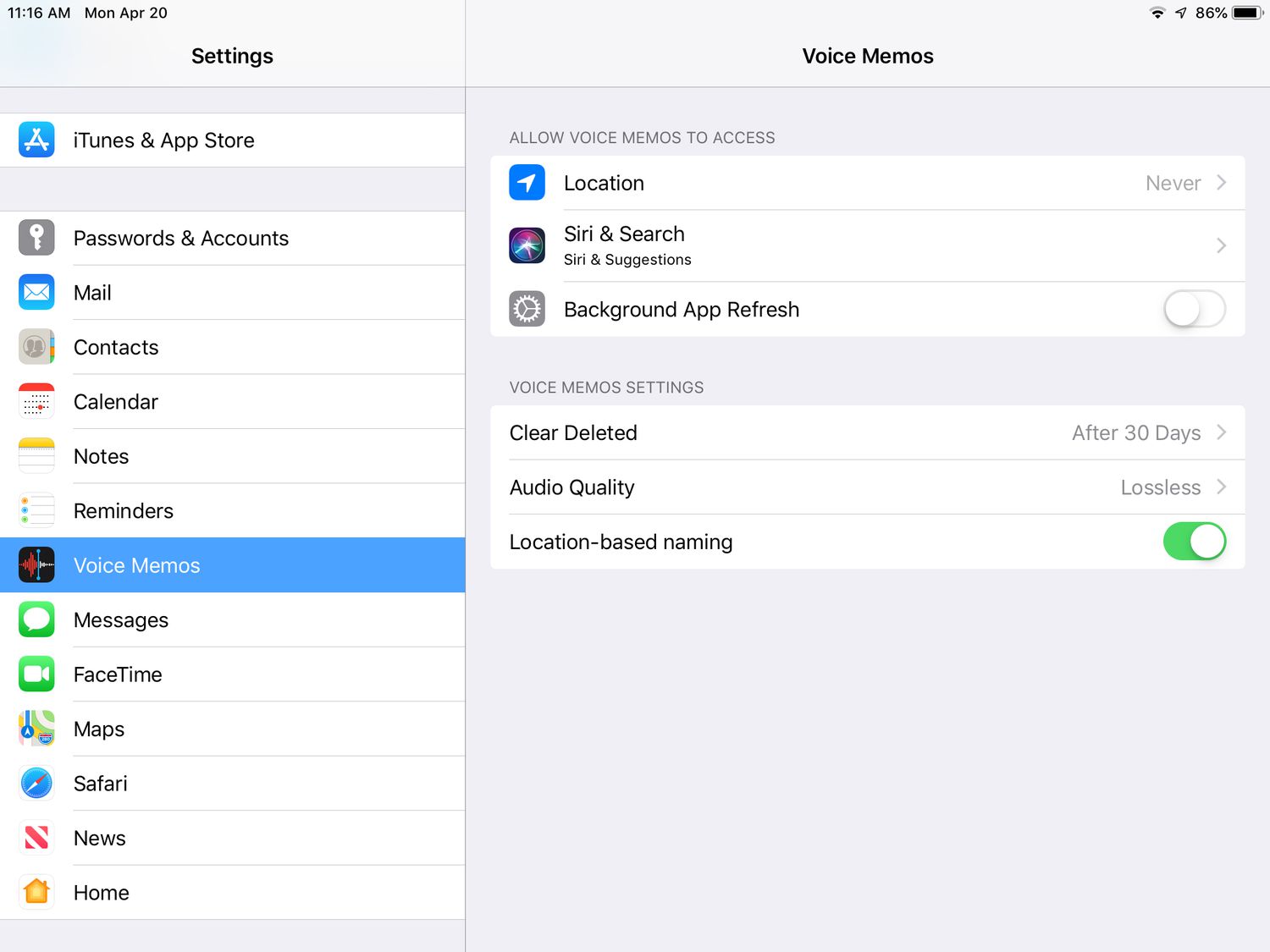The height and width of the screenshot is (952, 1270).
Task: Select the Safari compass icon
Action: pyautogui.click(x=36, y=784)
